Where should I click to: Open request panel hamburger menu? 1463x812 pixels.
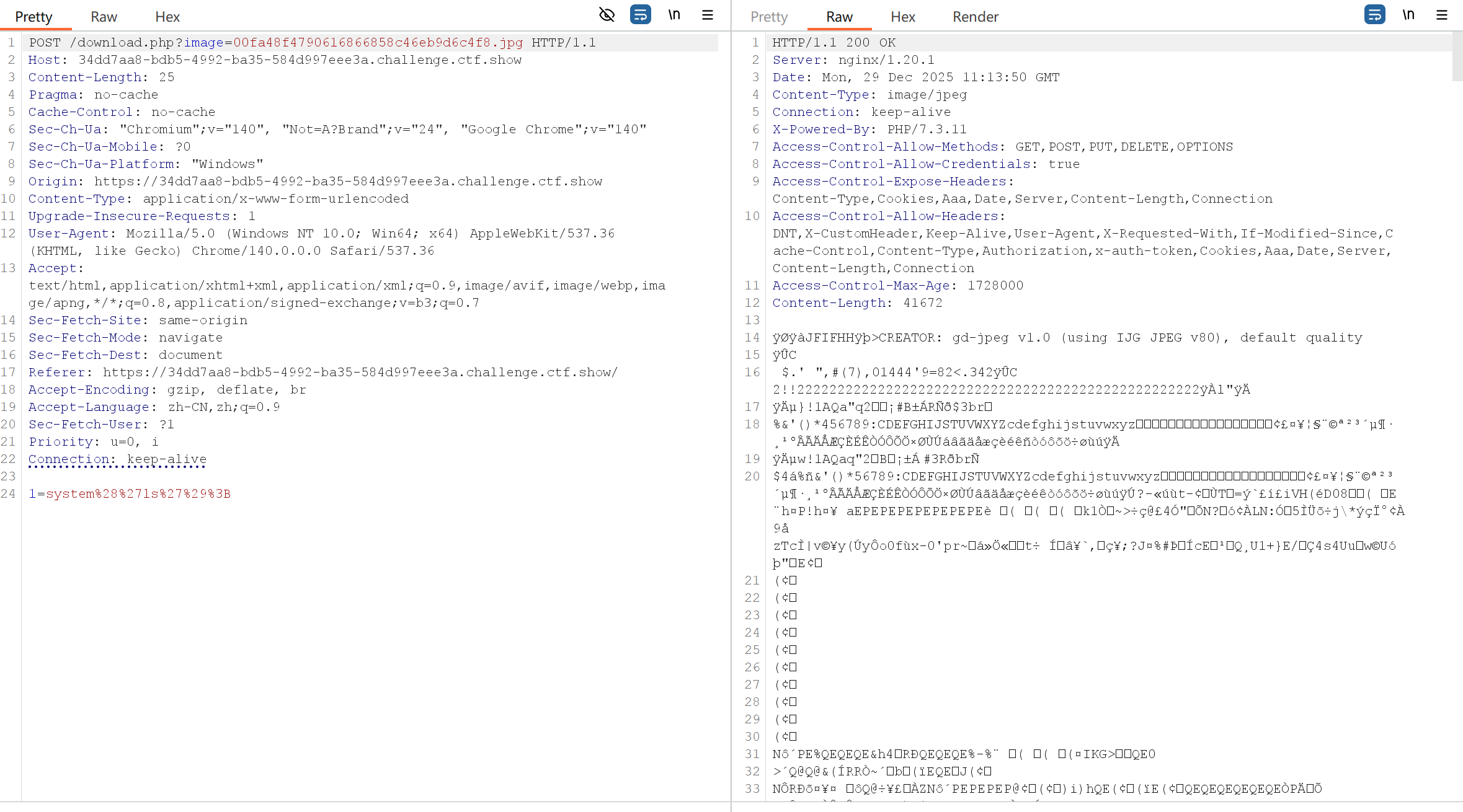click(x=708, y=14)
